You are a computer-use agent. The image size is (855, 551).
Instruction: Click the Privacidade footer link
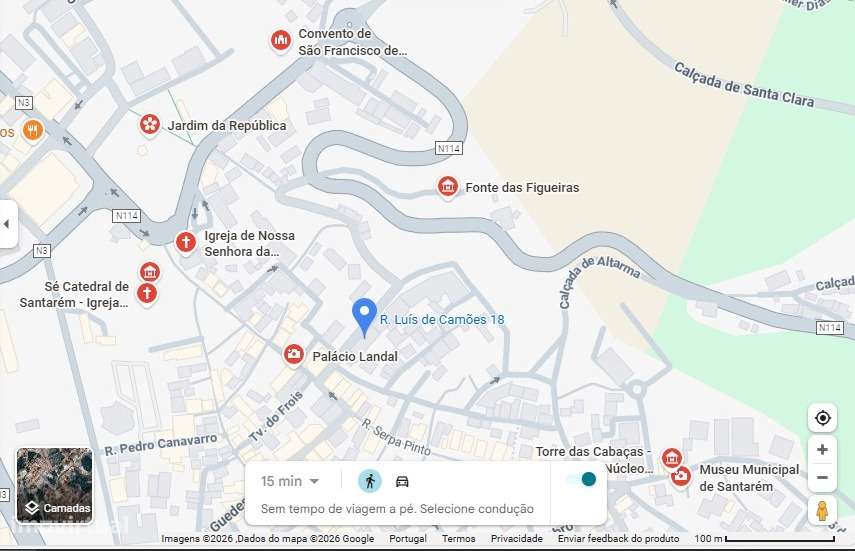(x=516, y=538)
